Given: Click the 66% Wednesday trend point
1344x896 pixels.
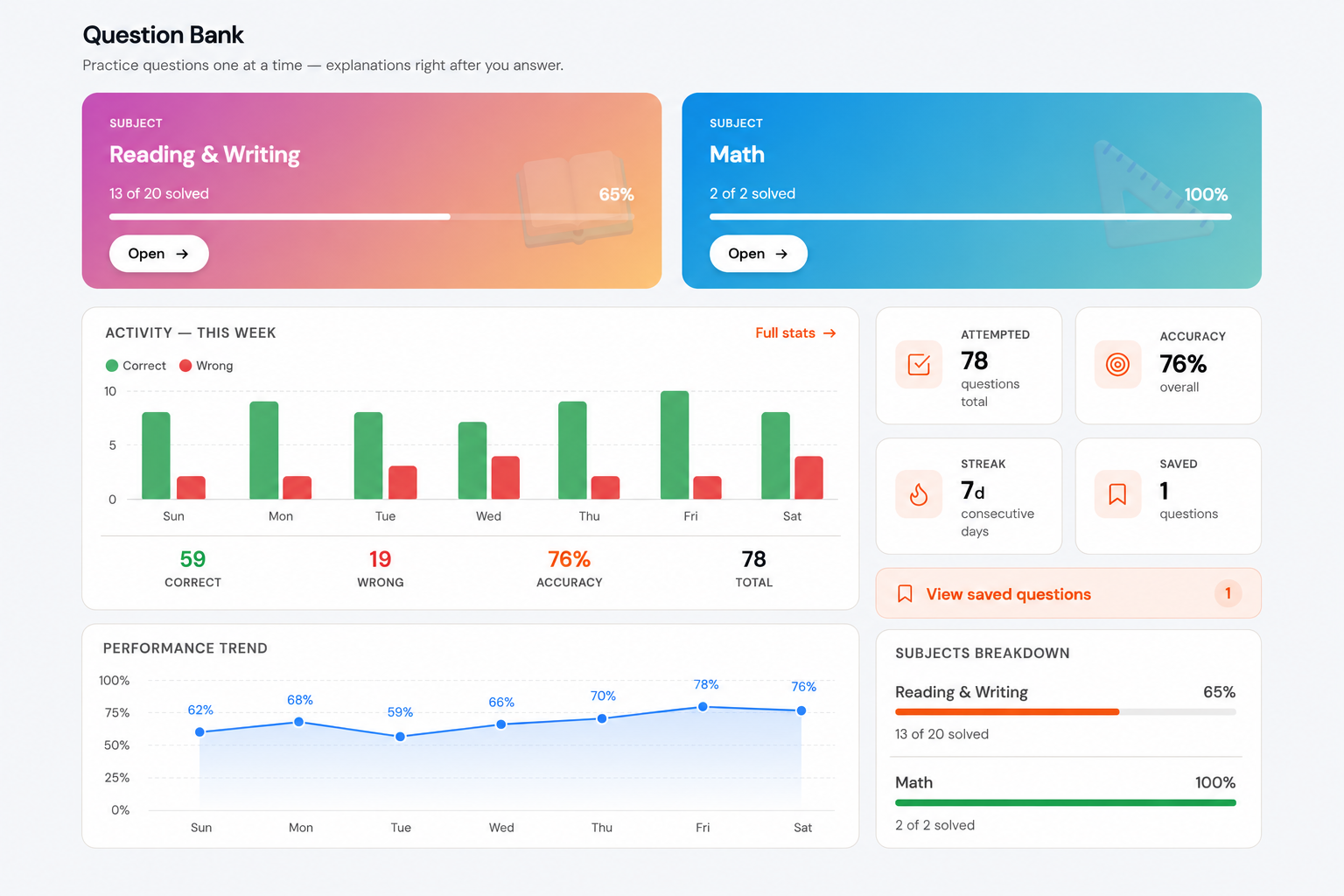Looking at the screenshot, I should tap(500, 724).
